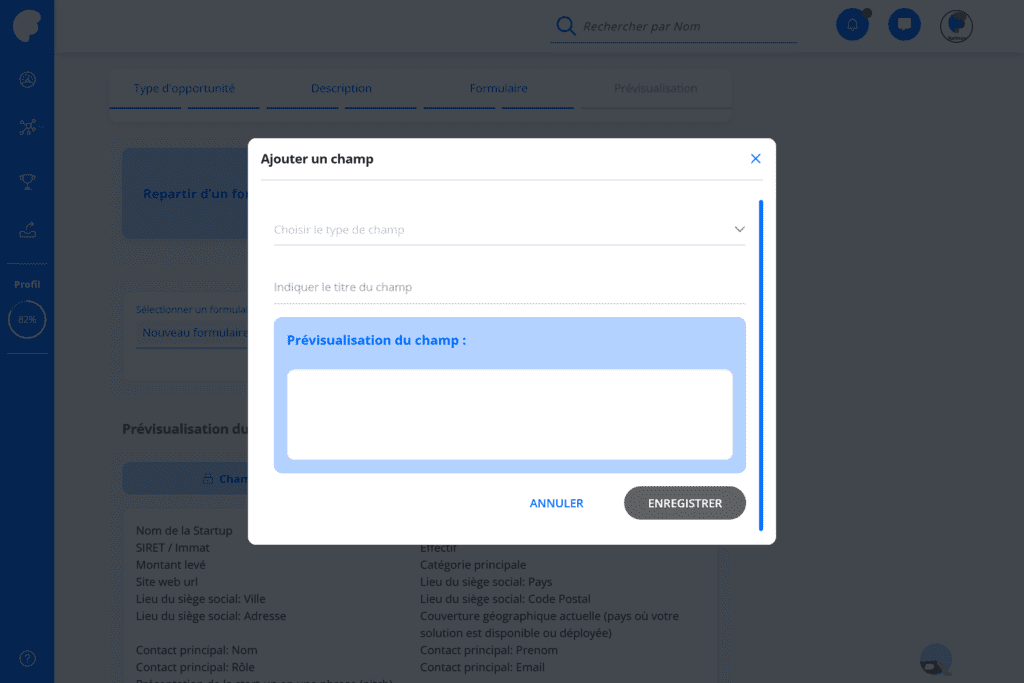Click the chevron arrow of field type selector
Image resolution: width=1024 pixels, height=683 pixels.
(739, 229)
